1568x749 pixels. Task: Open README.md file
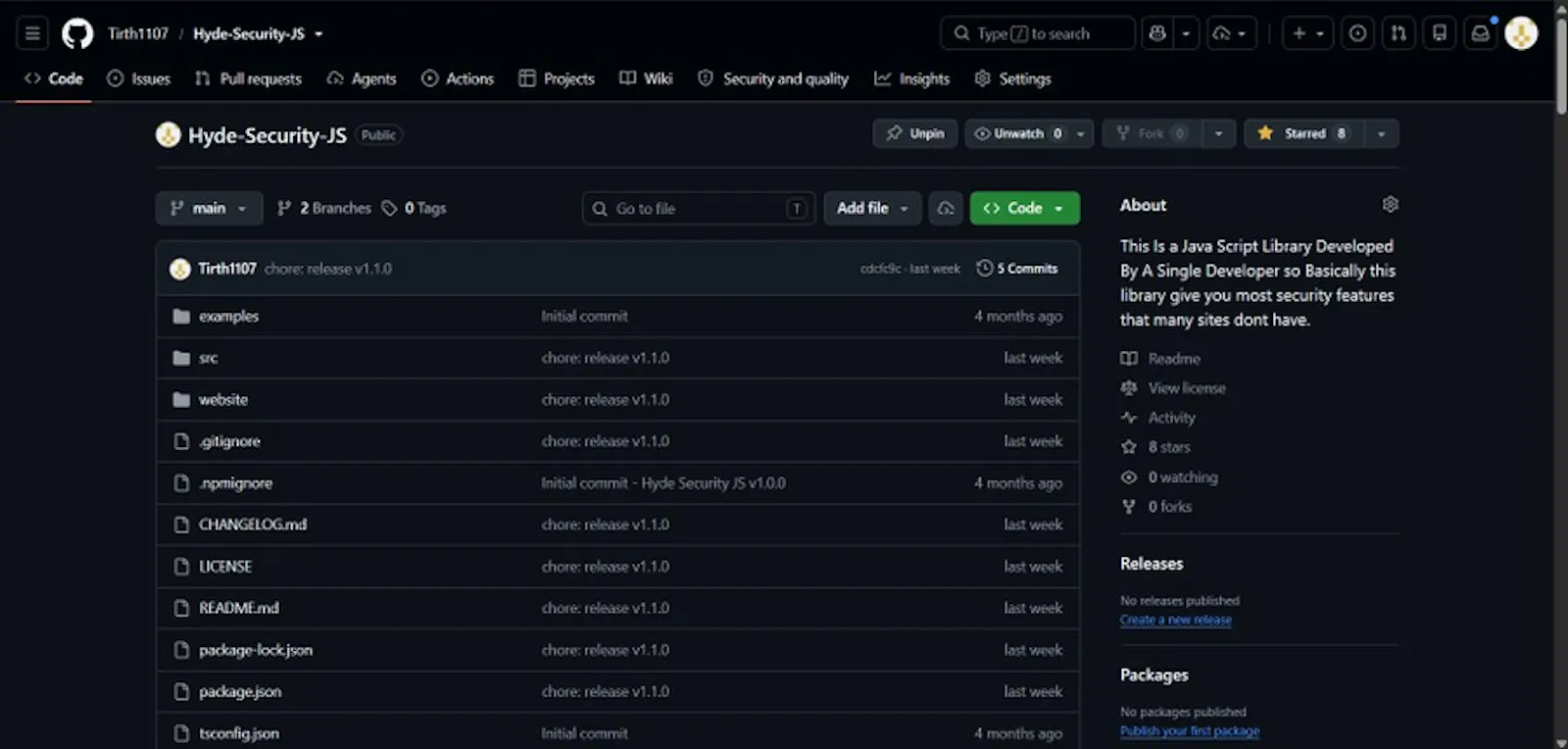[238, 608]
